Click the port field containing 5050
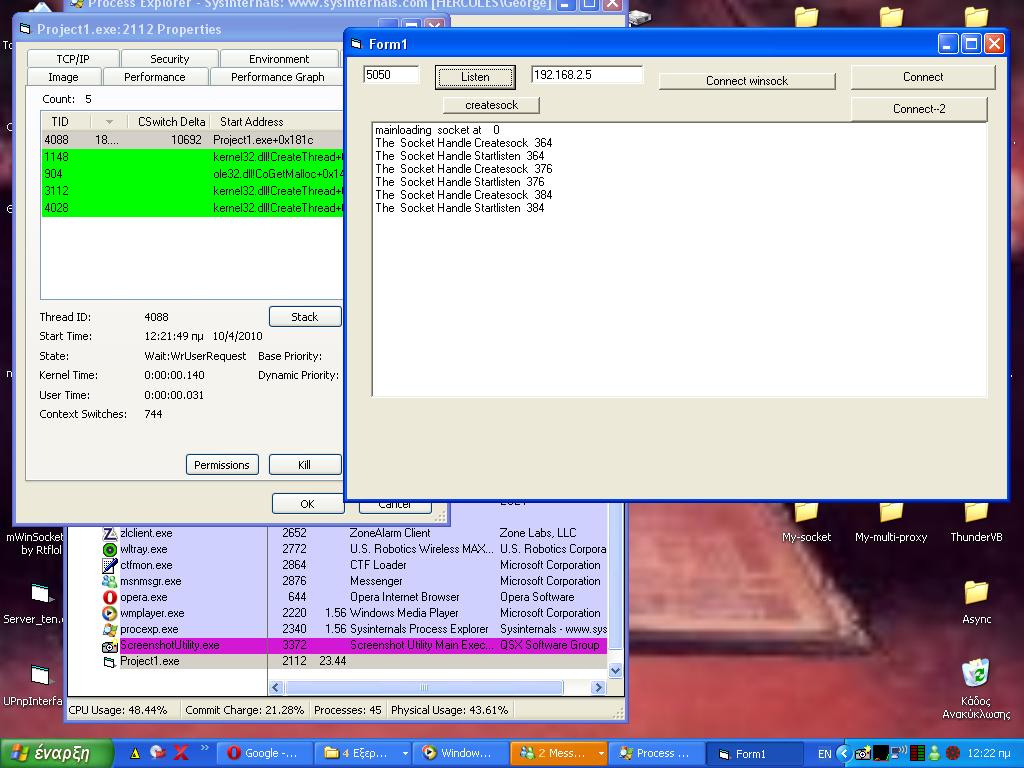 [391, 74]
